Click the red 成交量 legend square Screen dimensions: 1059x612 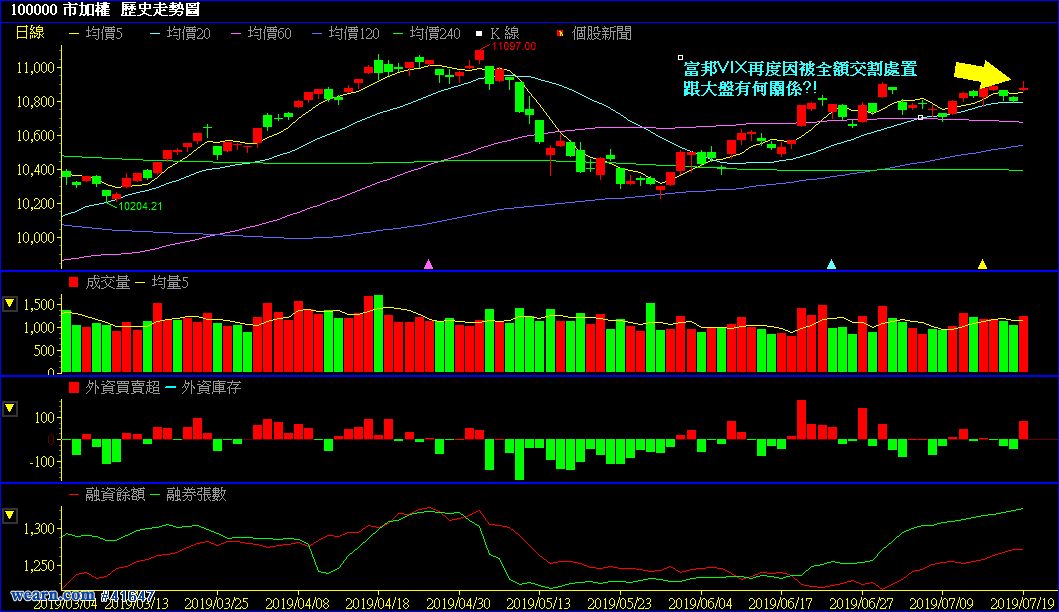click(73, 283)
